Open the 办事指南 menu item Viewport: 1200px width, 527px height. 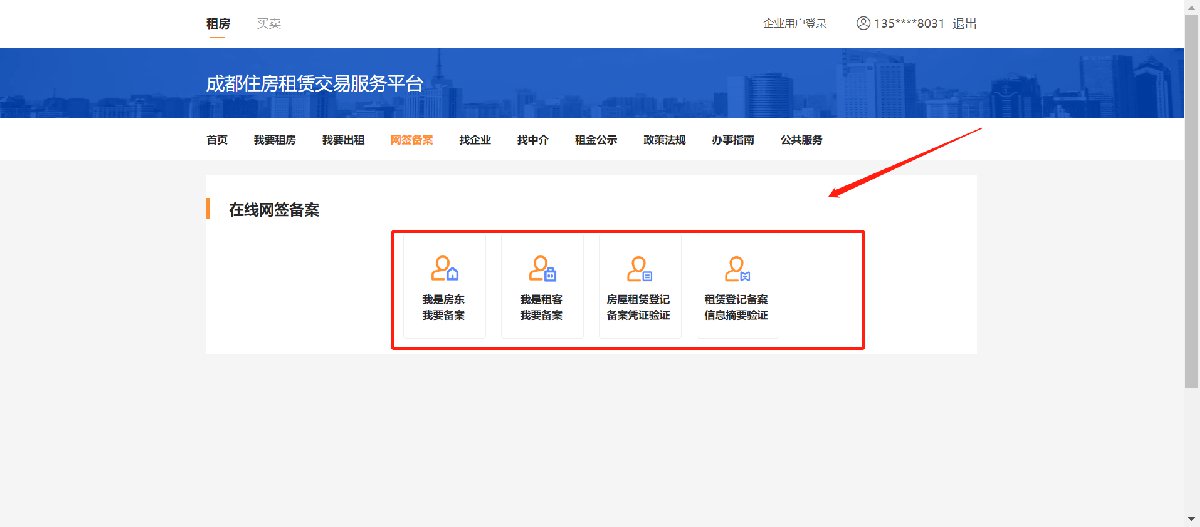733,140
